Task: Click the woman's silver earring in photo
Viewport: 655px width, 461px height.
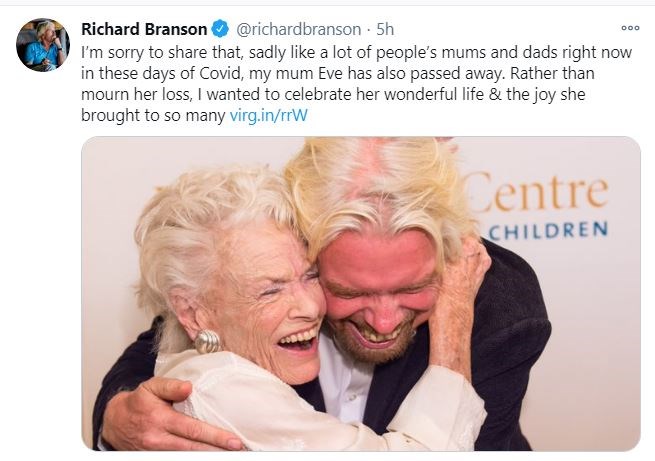Action: click(x=207, y=340)
